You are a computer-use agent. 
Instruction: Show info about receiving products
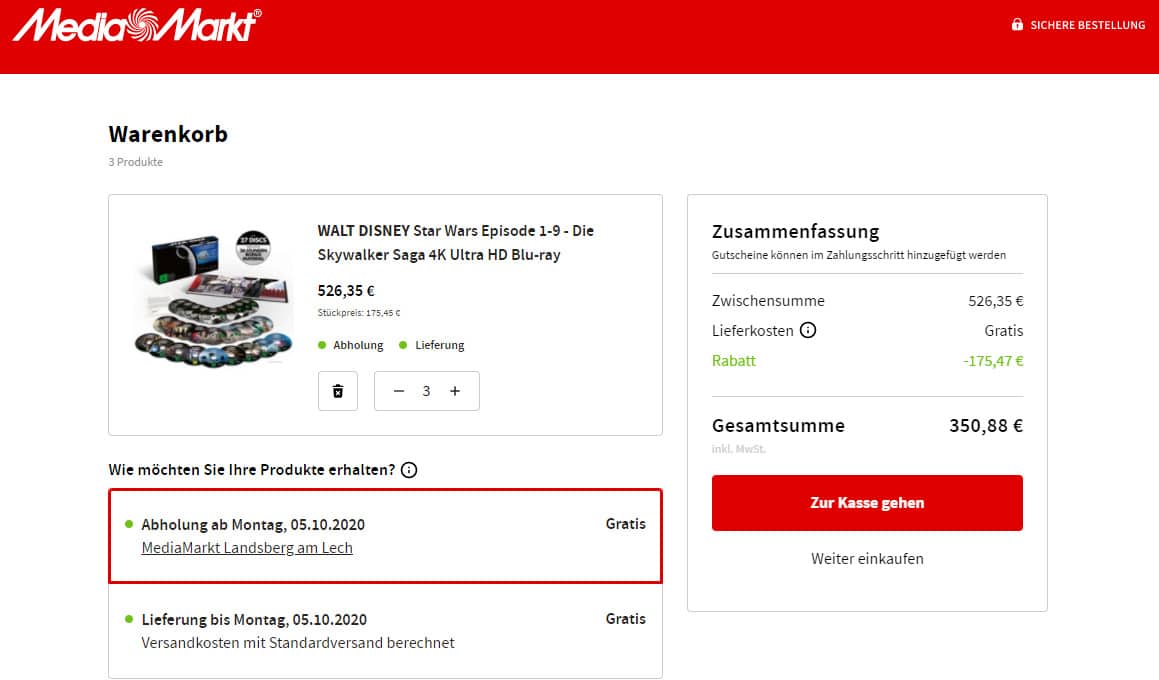pos(409,470)
